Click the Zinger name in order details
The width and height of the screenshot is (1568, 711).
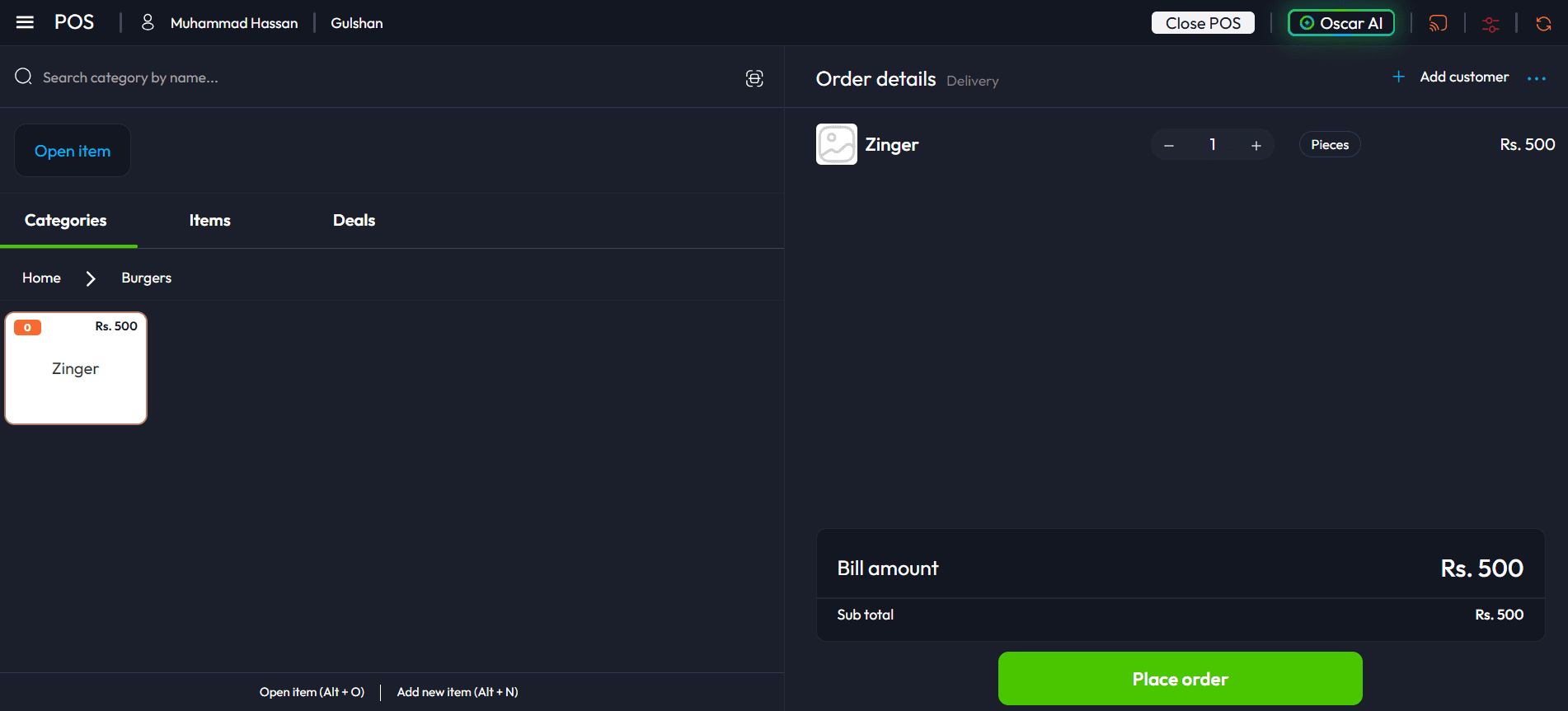tap(891, 145)
